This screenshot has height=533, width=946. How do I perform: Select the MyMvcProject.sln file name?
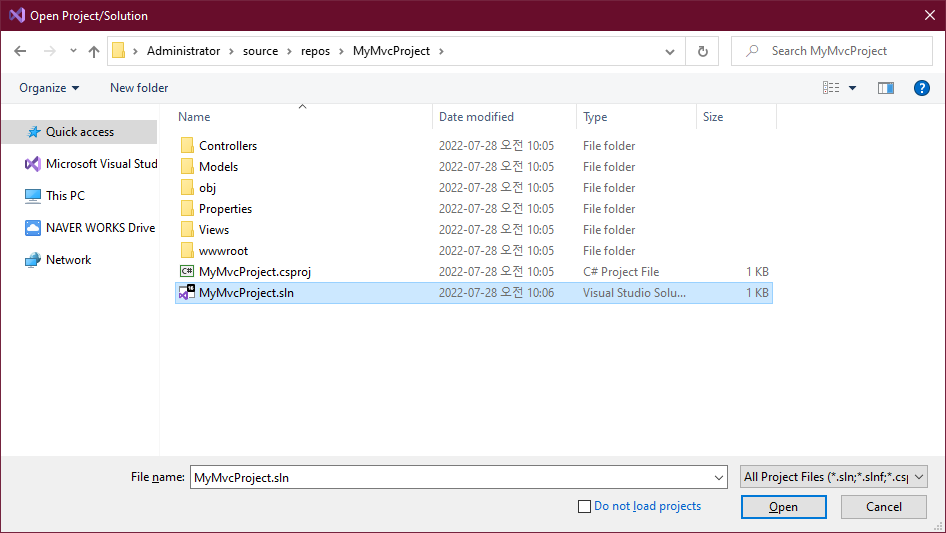point(246,293)
